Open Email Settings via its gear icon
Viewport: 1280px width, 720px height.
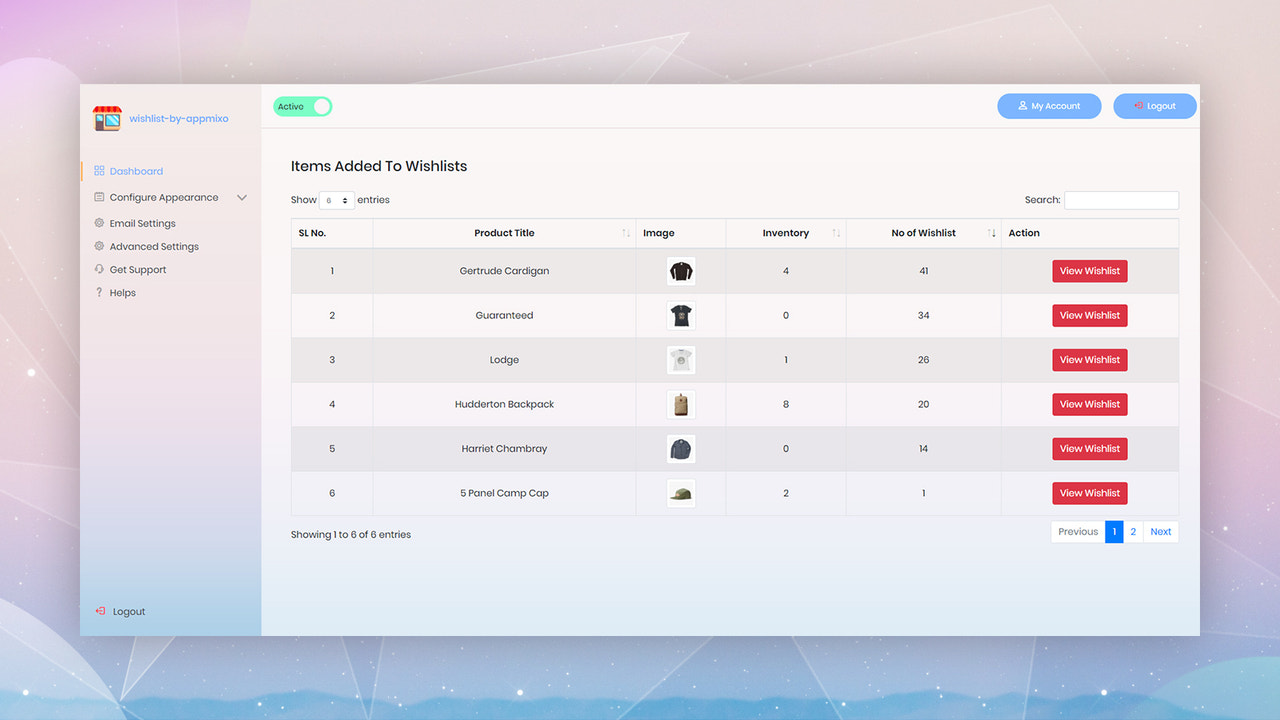click(x=101, y=223)
